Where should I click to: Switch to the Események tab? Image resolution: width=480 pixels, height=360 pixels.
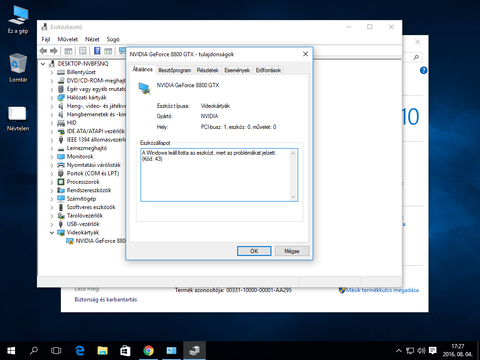click(237, 70)
